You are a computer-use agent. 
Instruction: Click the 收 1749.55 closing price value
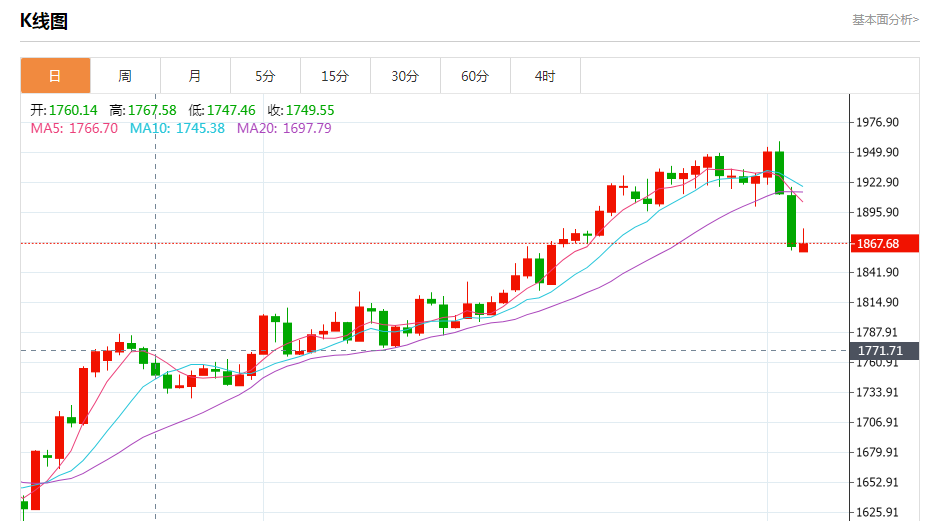[x=310, y=110]
